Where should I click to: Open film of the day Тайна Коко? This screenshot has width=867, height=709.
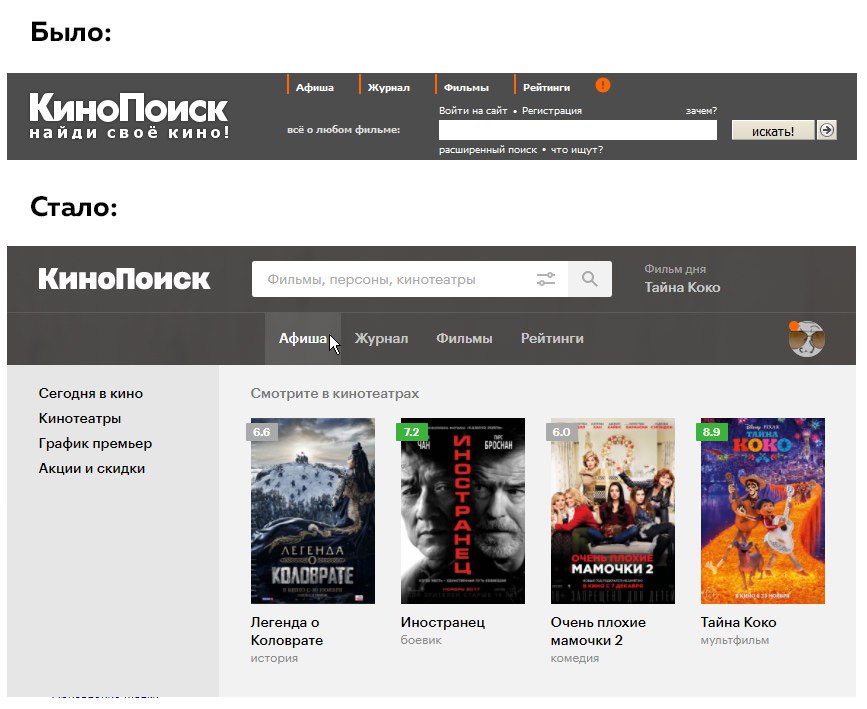tap(682, 288)
